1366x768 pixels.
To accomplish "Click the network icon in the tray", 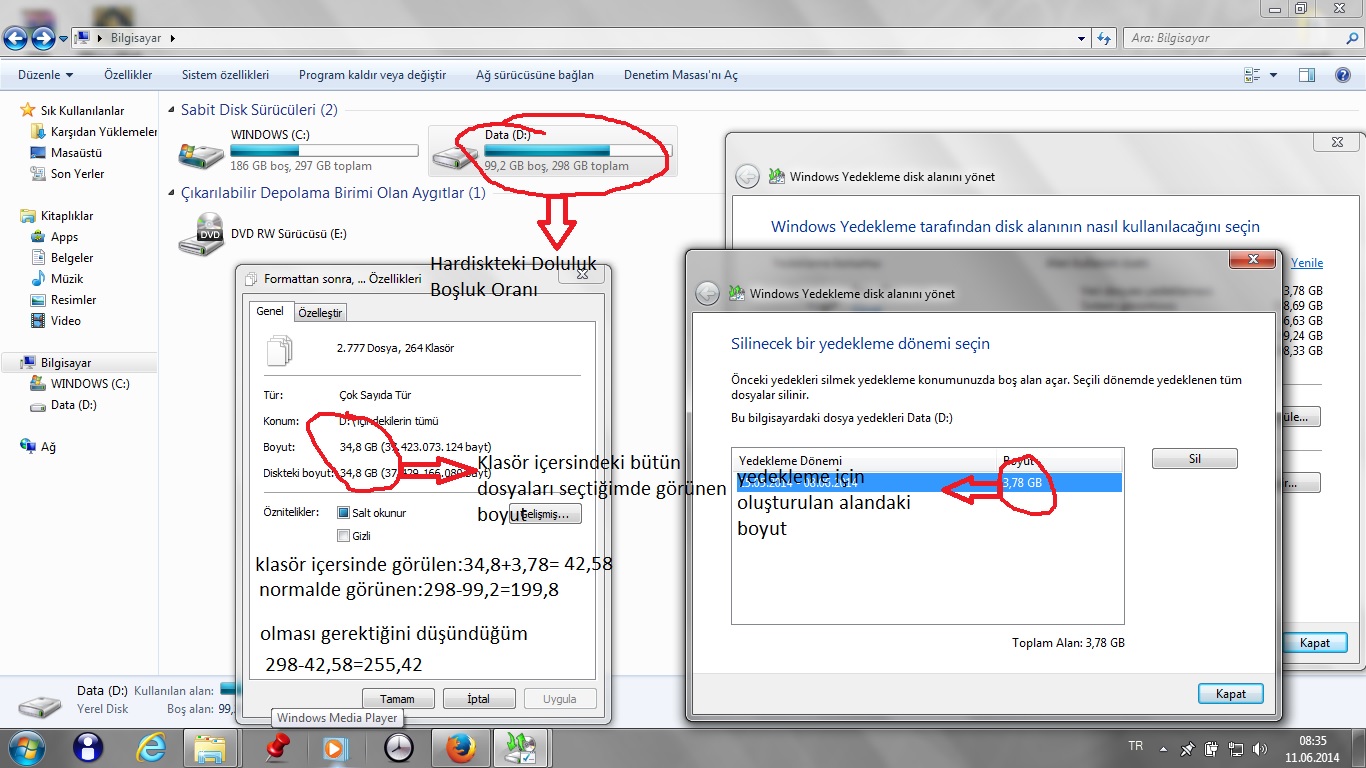I will (x=1236, y=748).
